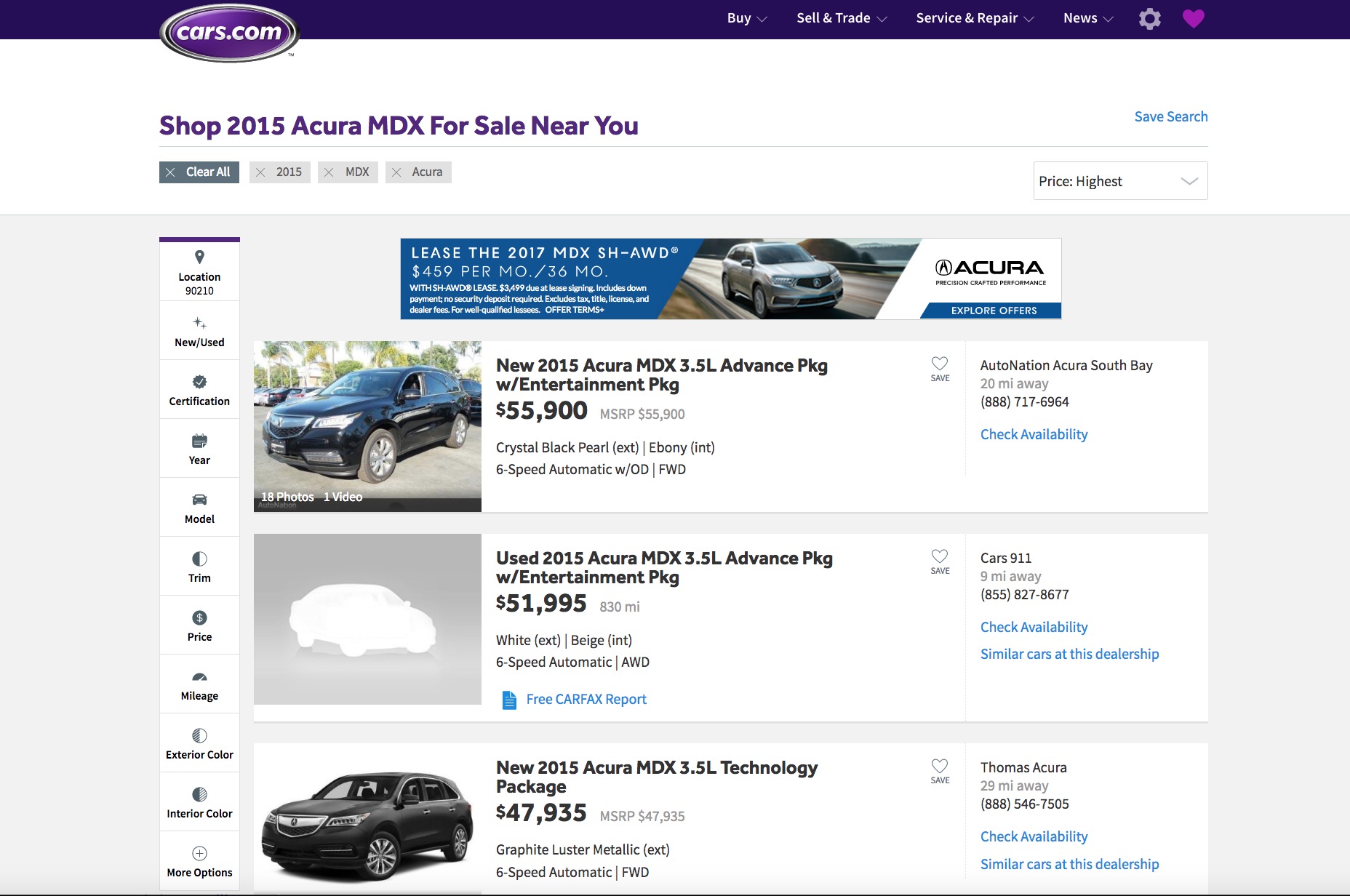1350x896 pixels.
Task: Open the Price dollar-sign filter
Action: click(199, 626)
